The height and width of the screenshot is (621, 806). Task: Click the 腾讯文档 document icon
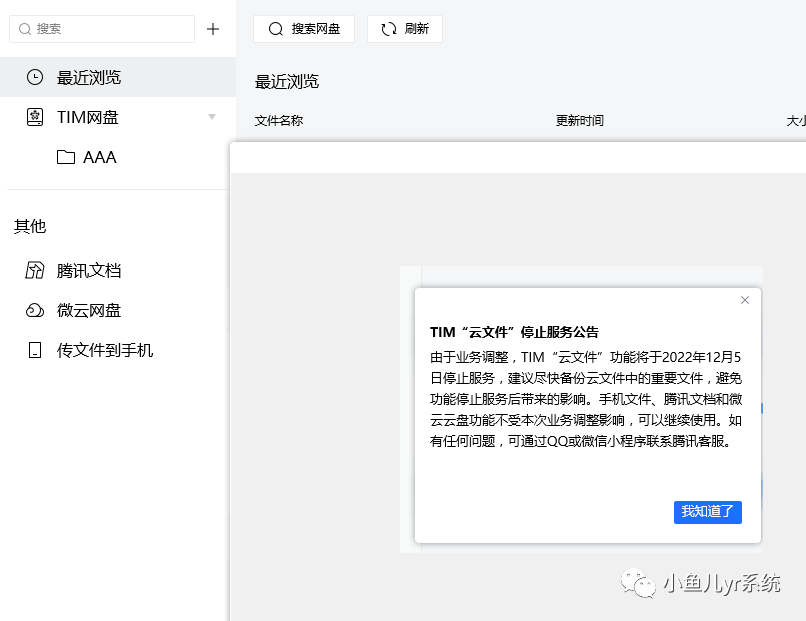point(35,270)
